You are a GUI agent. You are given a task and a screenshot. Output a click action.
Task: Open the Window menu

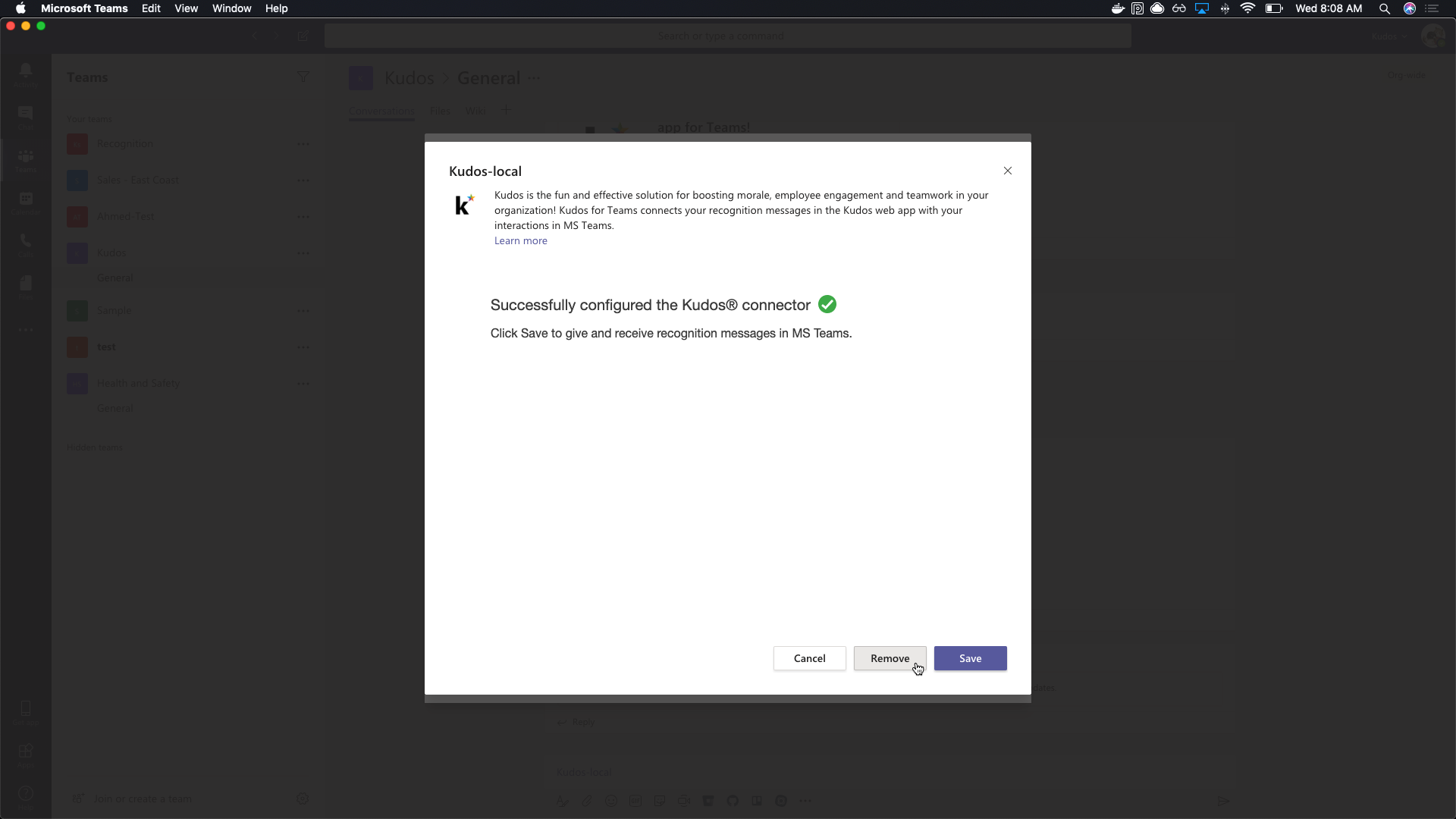tap(231, 8)
